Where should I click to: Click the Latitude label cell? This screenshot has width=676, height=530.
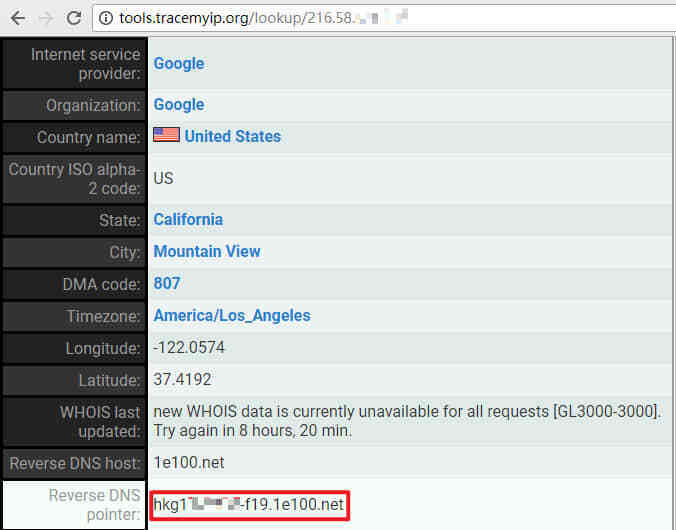[x=75, y=381]
